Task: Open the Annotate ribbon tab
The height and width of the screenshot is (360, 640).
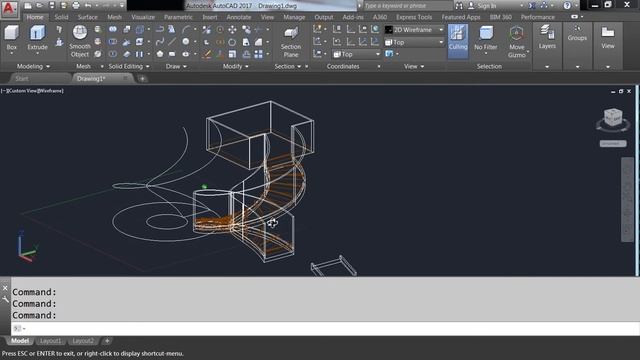Action: coord(239,17)
